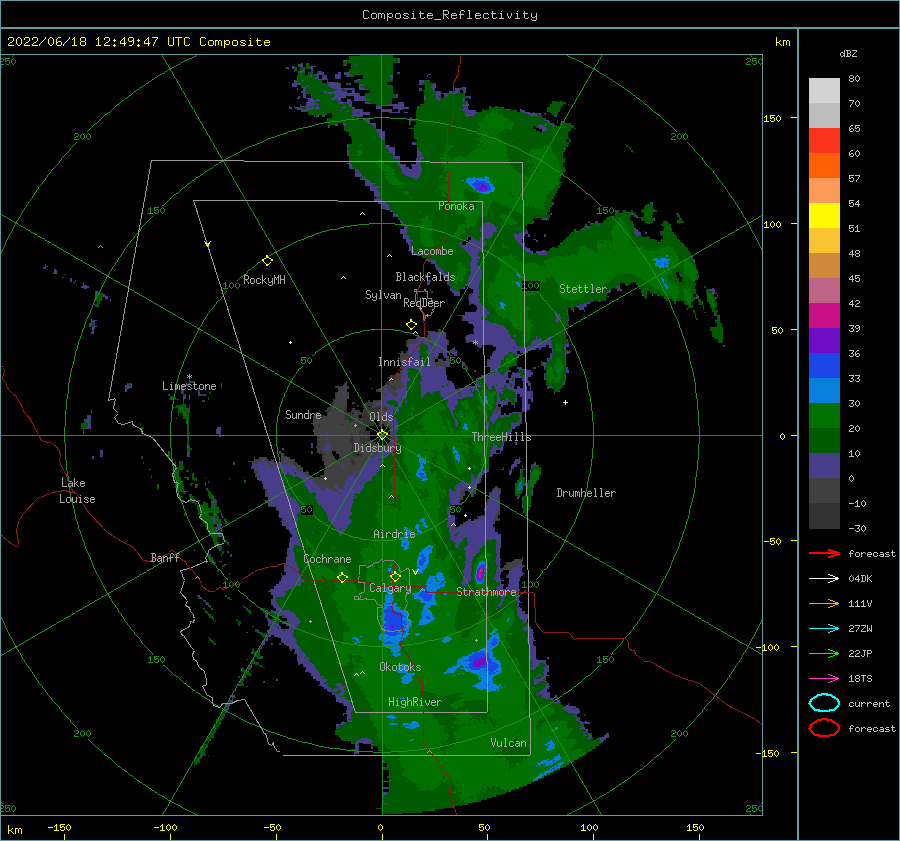This screenshot has width=900, height=841.
Task: Click the Banff label
Action: tap(165, 557)
